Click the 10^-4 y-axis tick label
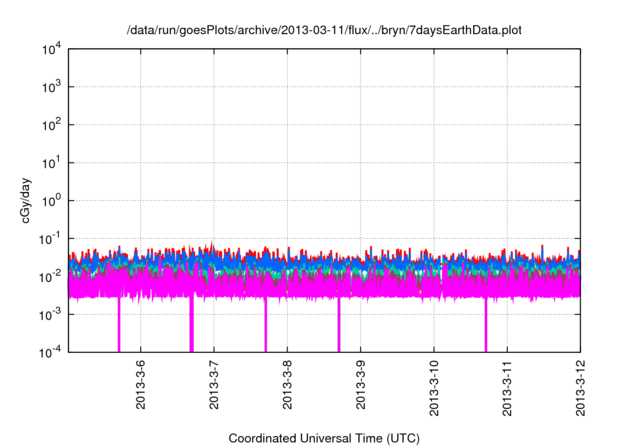640x448 pixels. click(50, 352)
